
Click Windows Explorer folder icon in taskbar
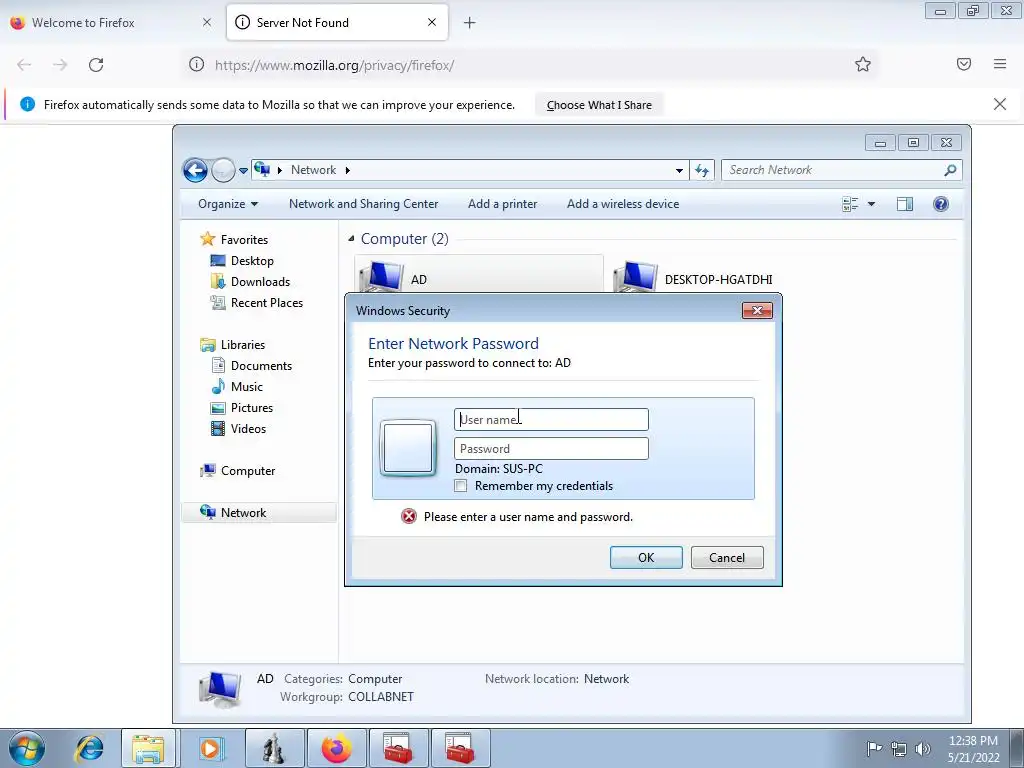click(x=148, y=748)
